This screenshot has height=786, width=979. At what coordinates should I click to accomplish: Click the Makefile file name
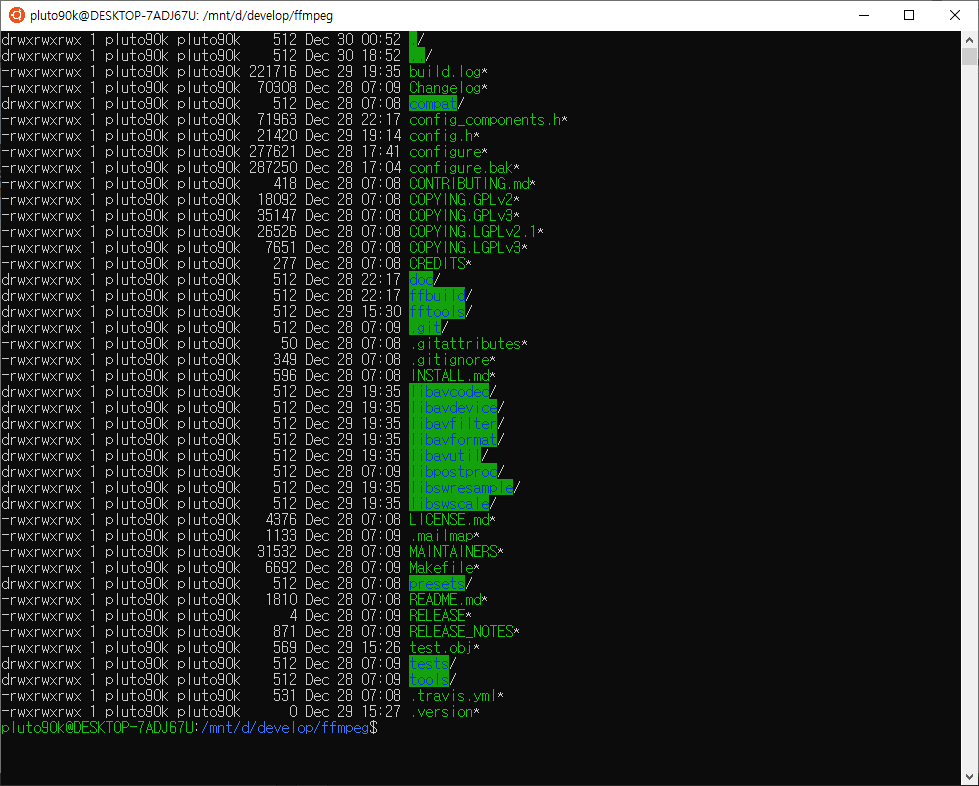tap(441, 567)
